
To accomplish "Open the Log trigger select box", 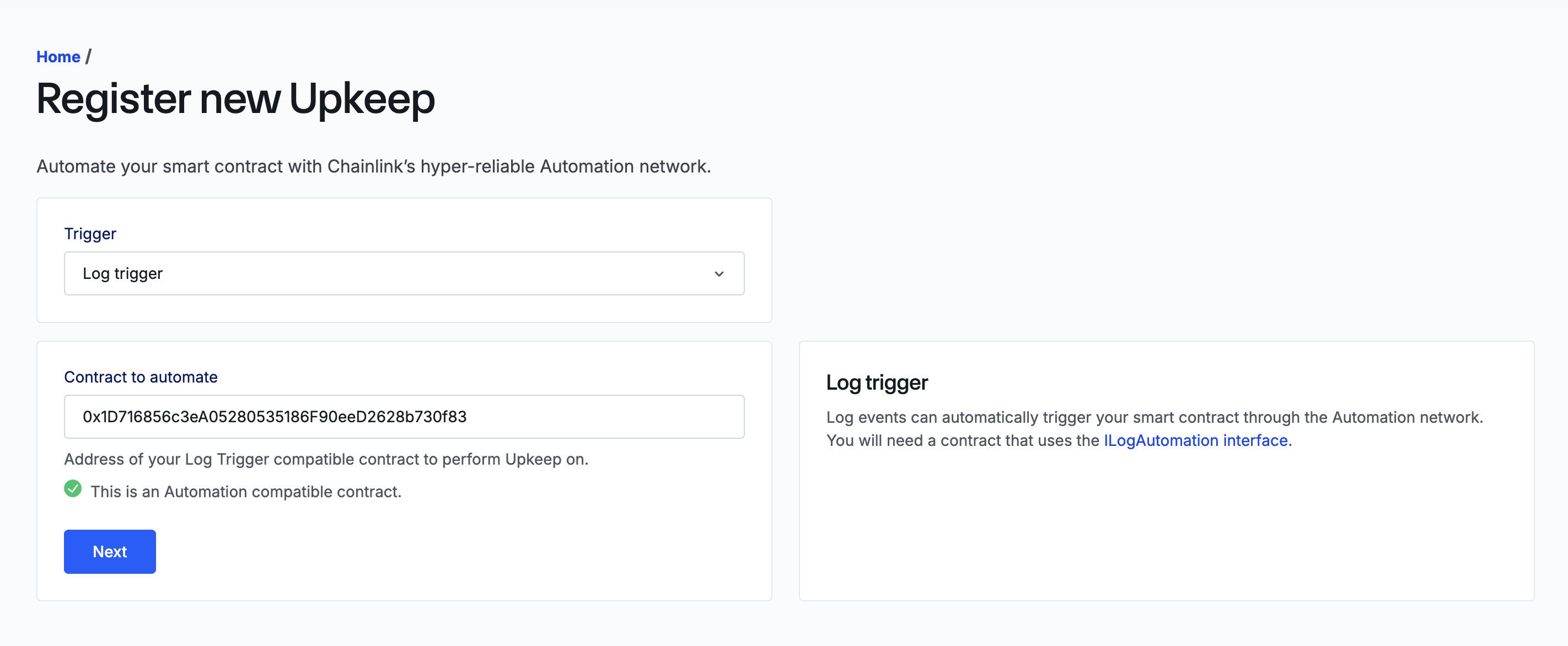I will [x=404, y=274].
